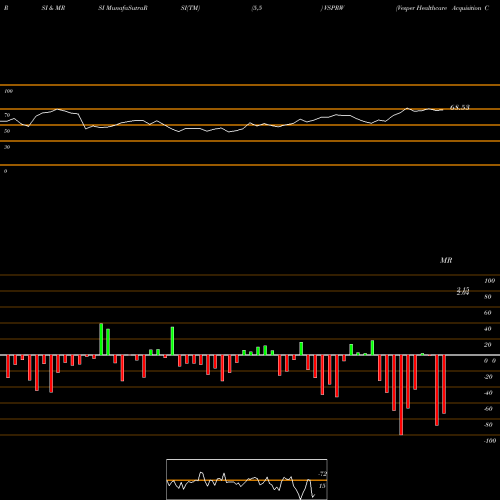Click the '-20' label on MR axis
The image size is (500, 500).
488,377
